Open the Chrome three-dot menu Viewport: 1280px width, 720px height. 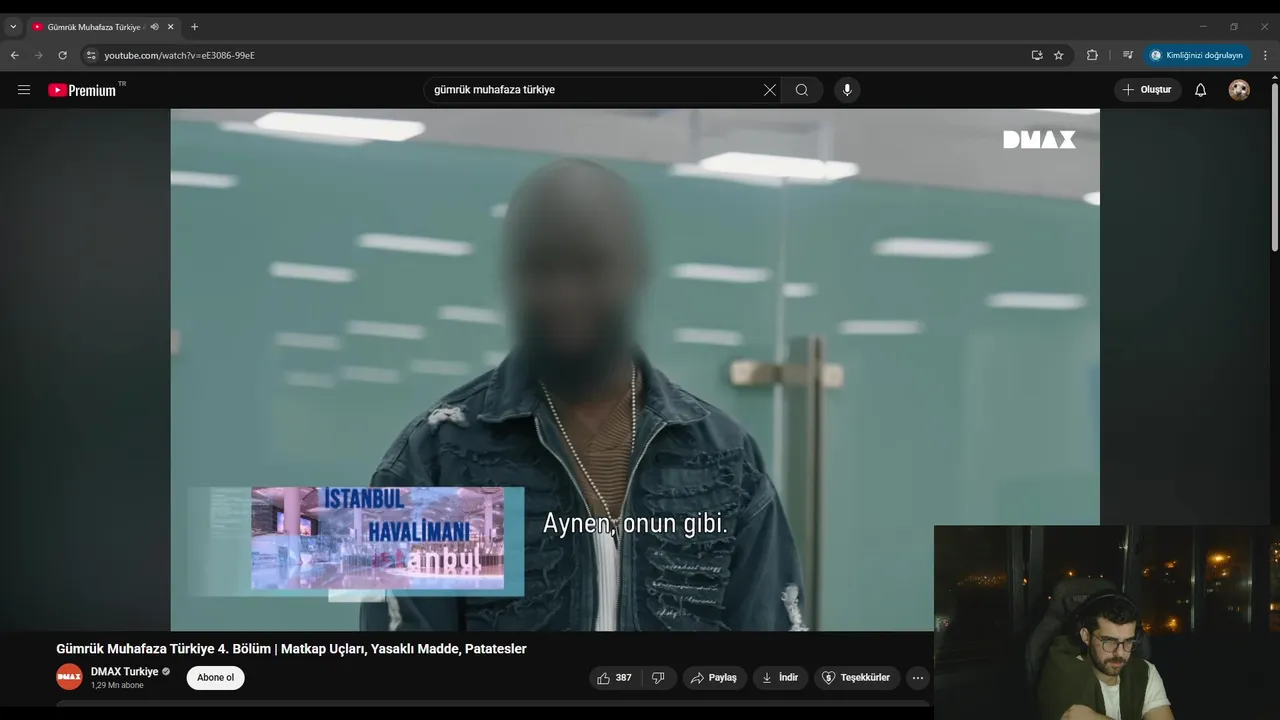[x=1265, y=55]
